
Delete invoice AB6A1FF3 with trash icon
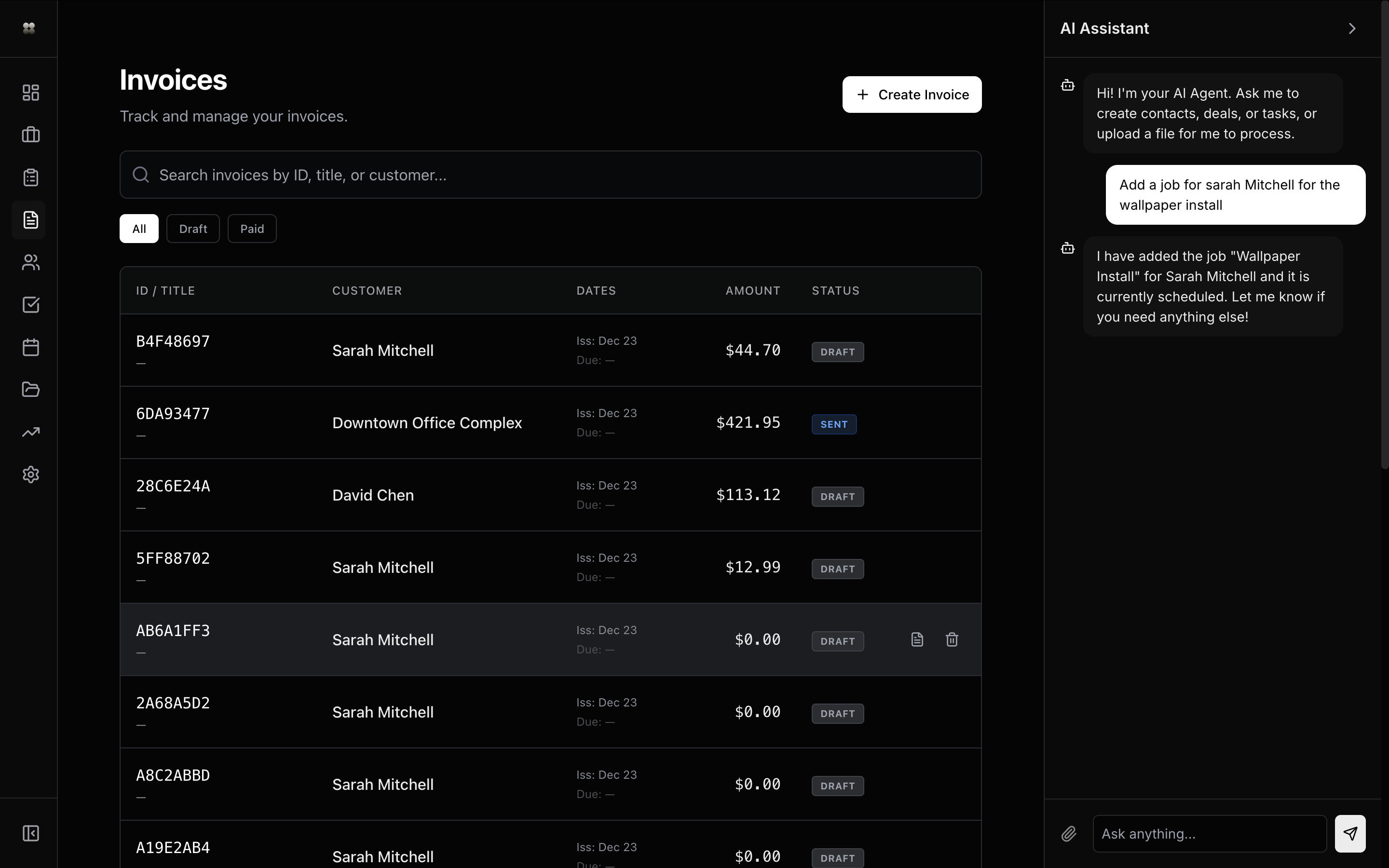coord(952,639)
